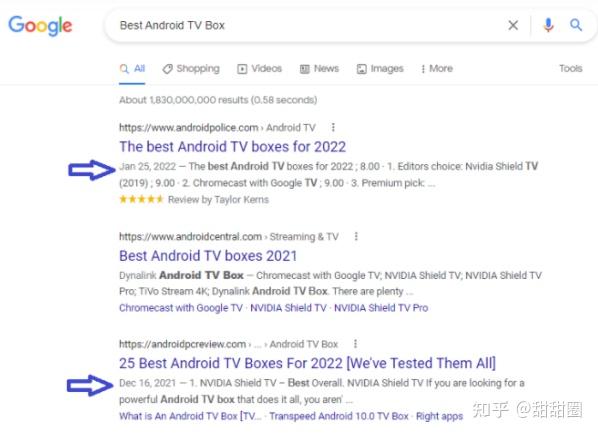Select the All results tab
Screen dimensions: 598x434
(x=132, y=69)
